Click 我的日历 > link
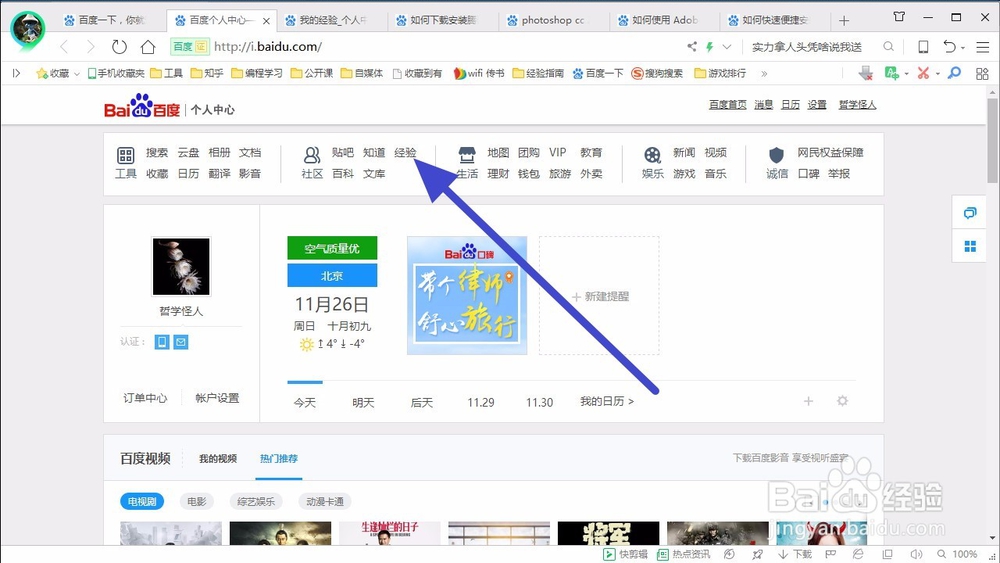Image resolution: width=1000 pixels, height=563 pixels. point(607,401)
